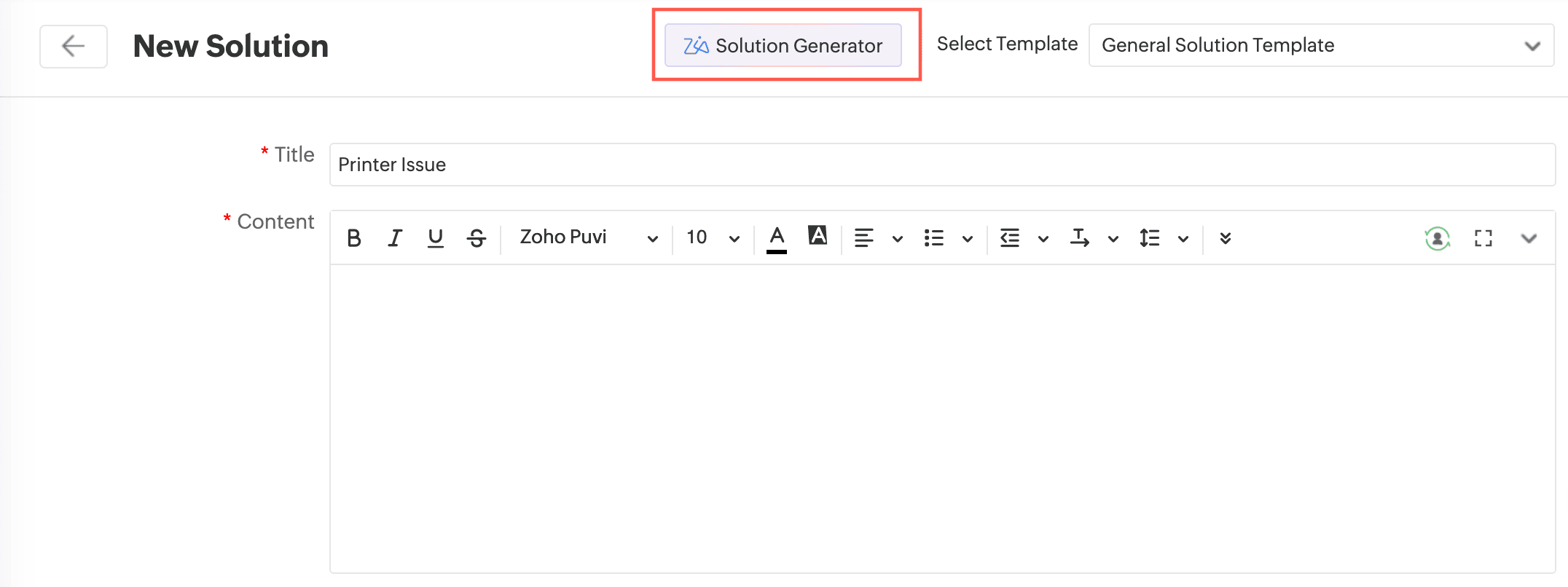This screenshot has height=587, width=1568.
Task: Toggle underline formatting
Action: coord(436,238)
